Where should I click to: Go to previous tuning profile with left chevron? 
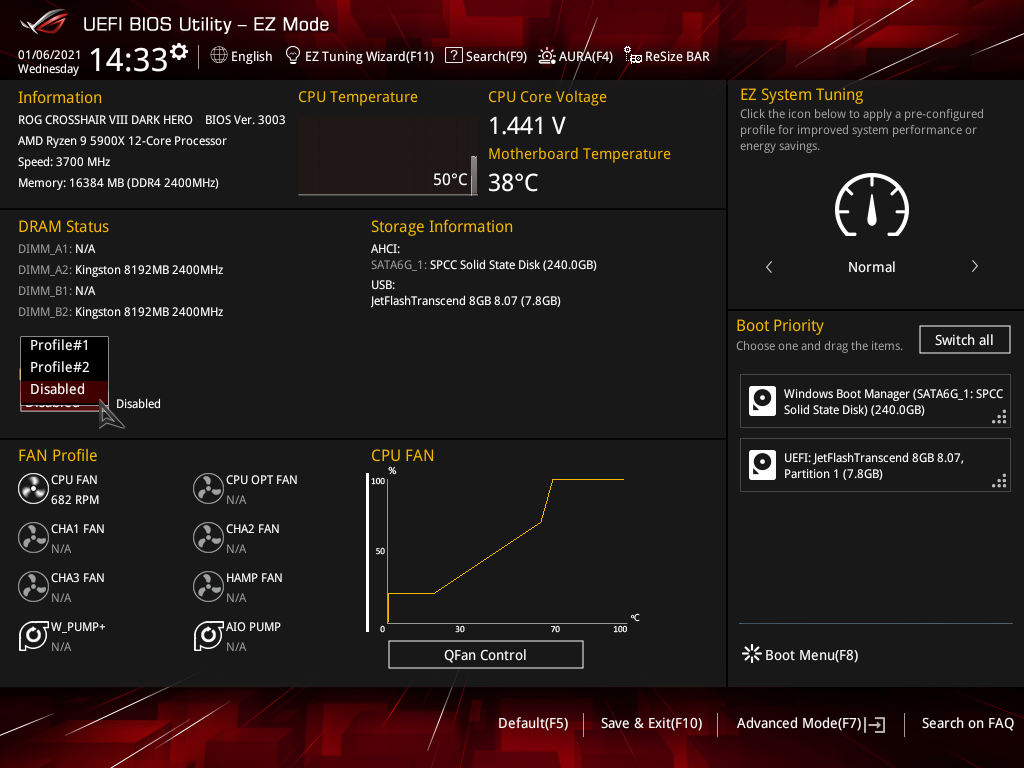click(x=769, y=266)
